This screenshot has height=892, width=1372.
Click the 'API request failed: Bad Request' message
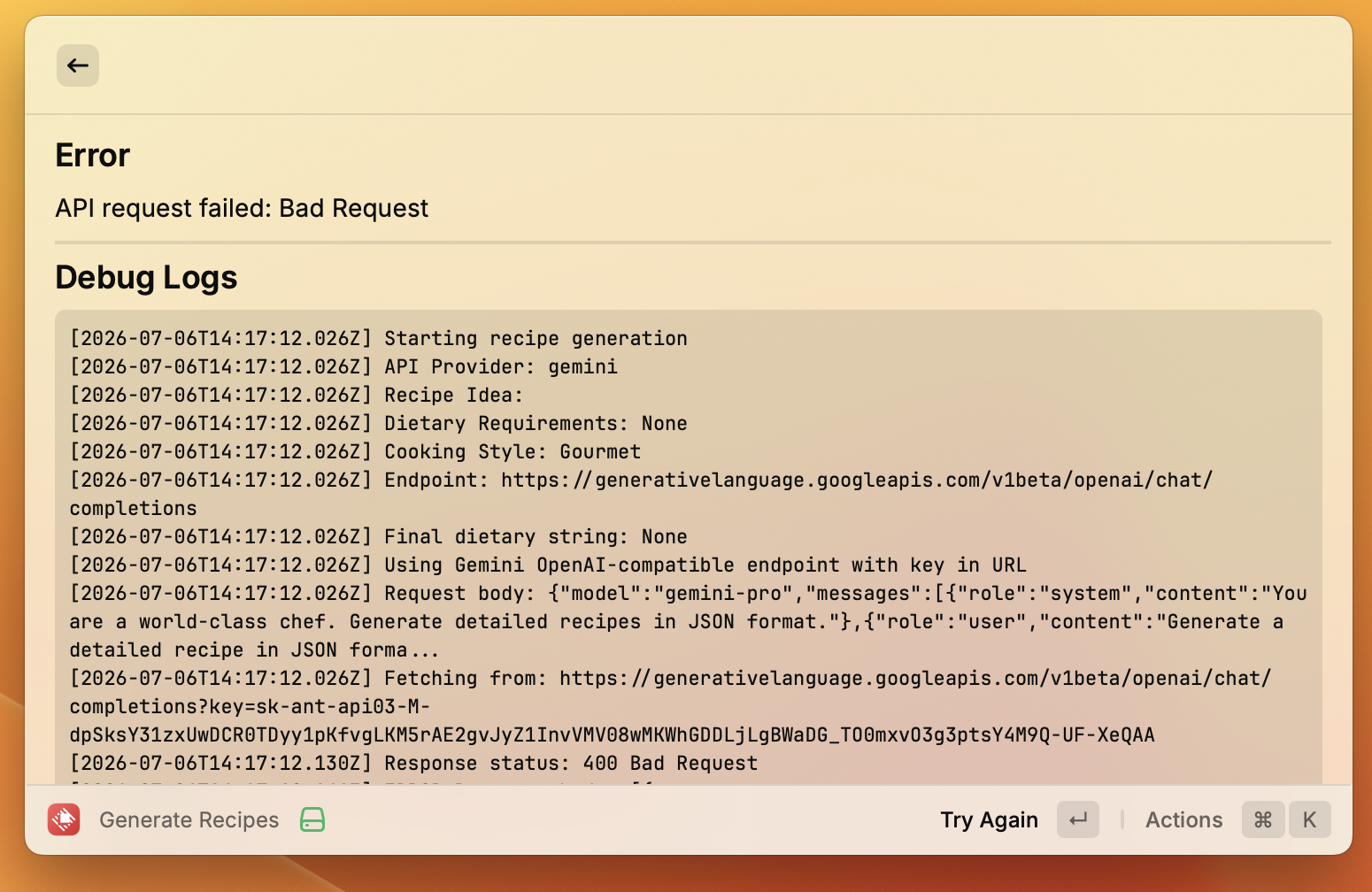point(242,208)
